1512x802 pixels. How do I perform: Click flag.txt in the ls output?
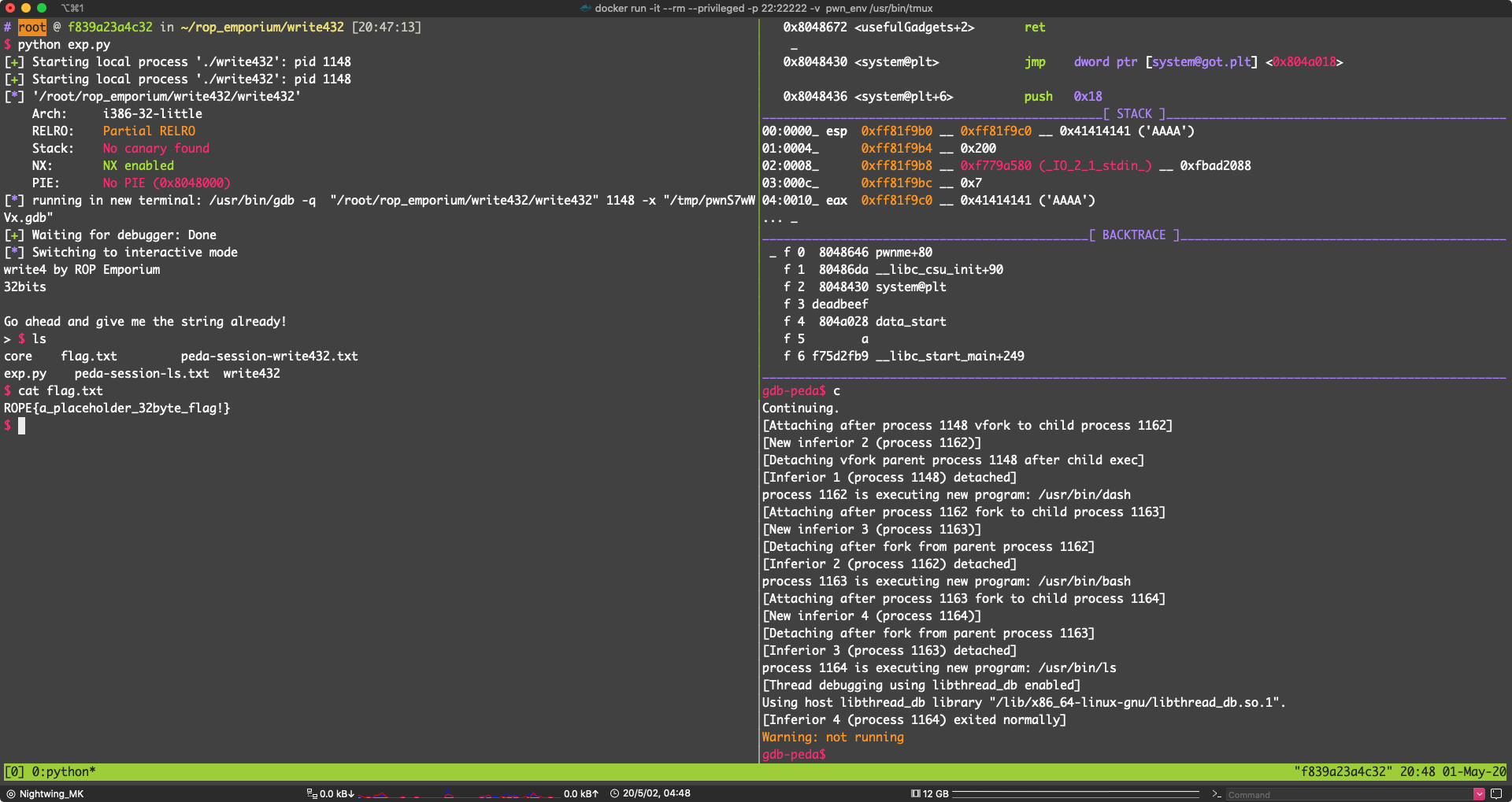pos(89,357)
